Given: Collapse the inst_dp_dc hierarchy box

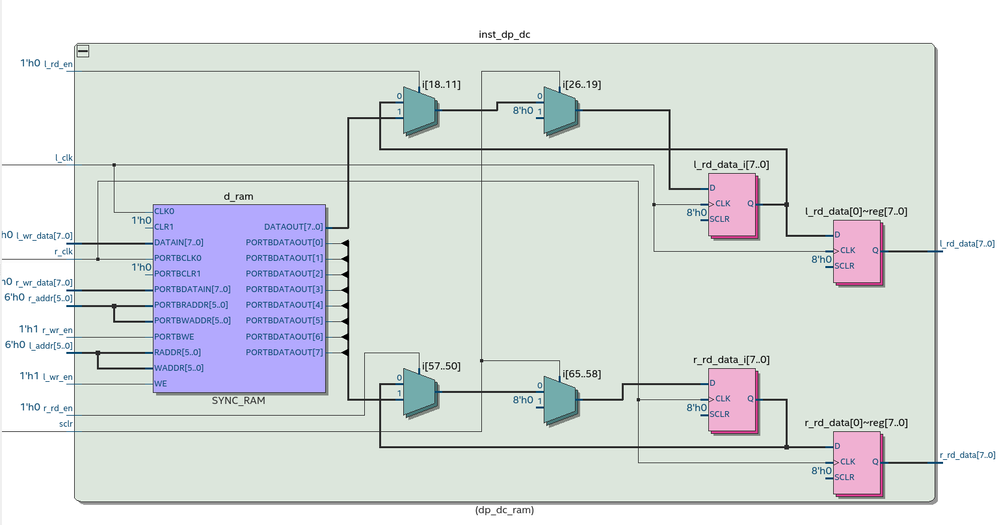Looking at the screenshot, I should (83, 52).
